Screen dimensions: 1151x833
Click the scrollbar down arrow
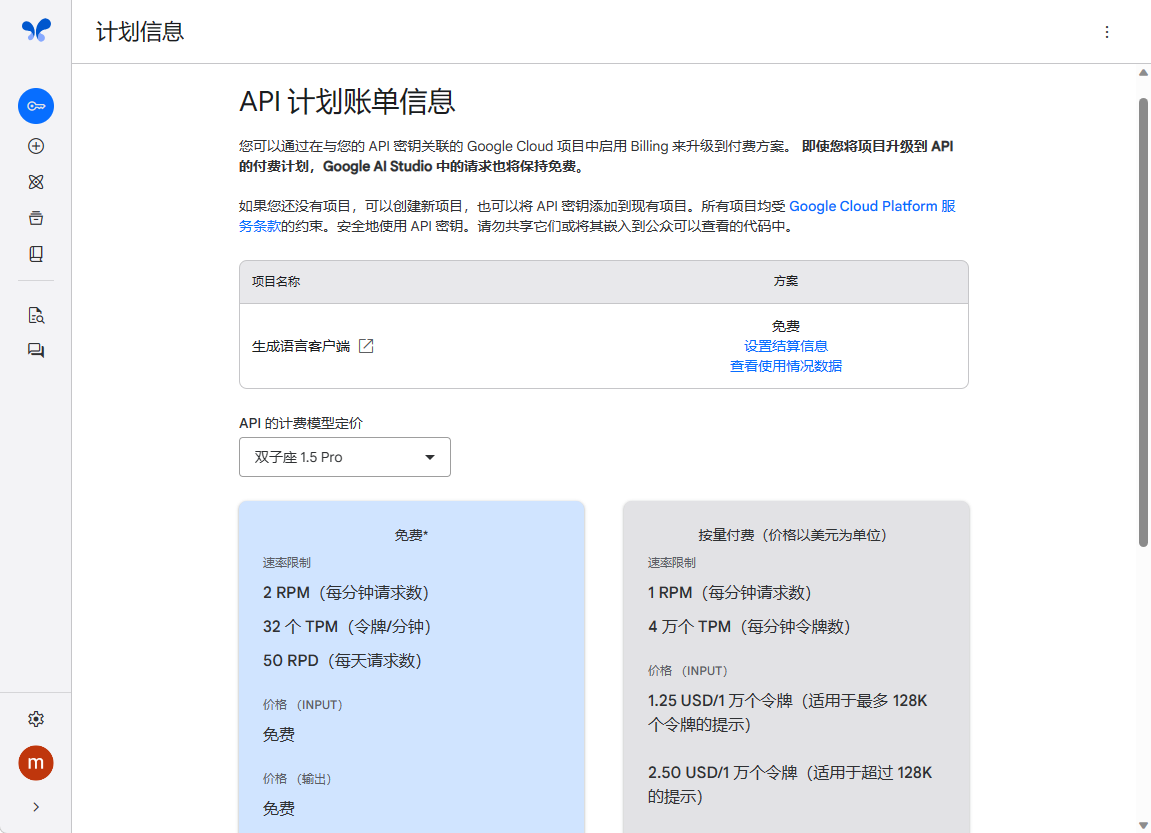coord(1143,826)
